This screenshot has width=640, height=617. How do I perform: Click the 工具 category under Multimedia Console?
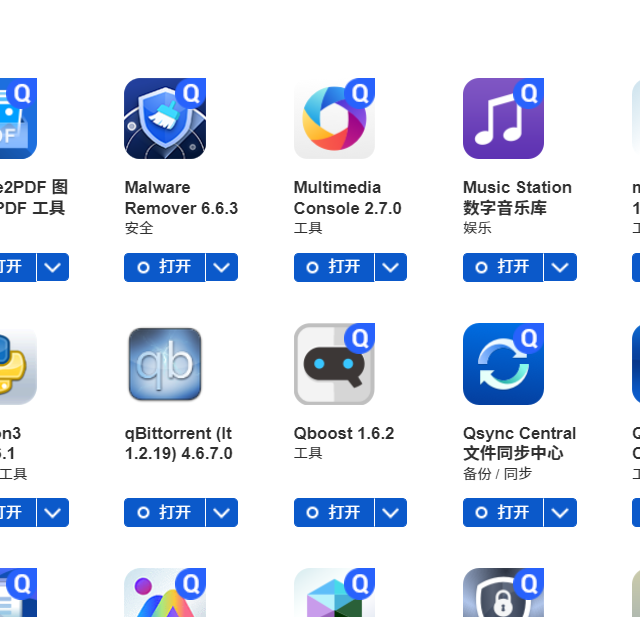click(308, 228)
